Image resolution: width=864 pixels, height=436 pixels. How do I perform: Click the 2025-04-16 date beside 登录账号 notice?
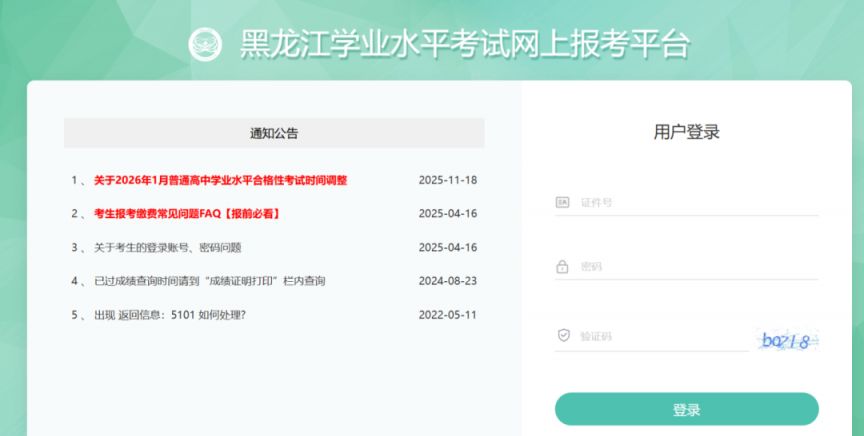[x=448, y=248]
